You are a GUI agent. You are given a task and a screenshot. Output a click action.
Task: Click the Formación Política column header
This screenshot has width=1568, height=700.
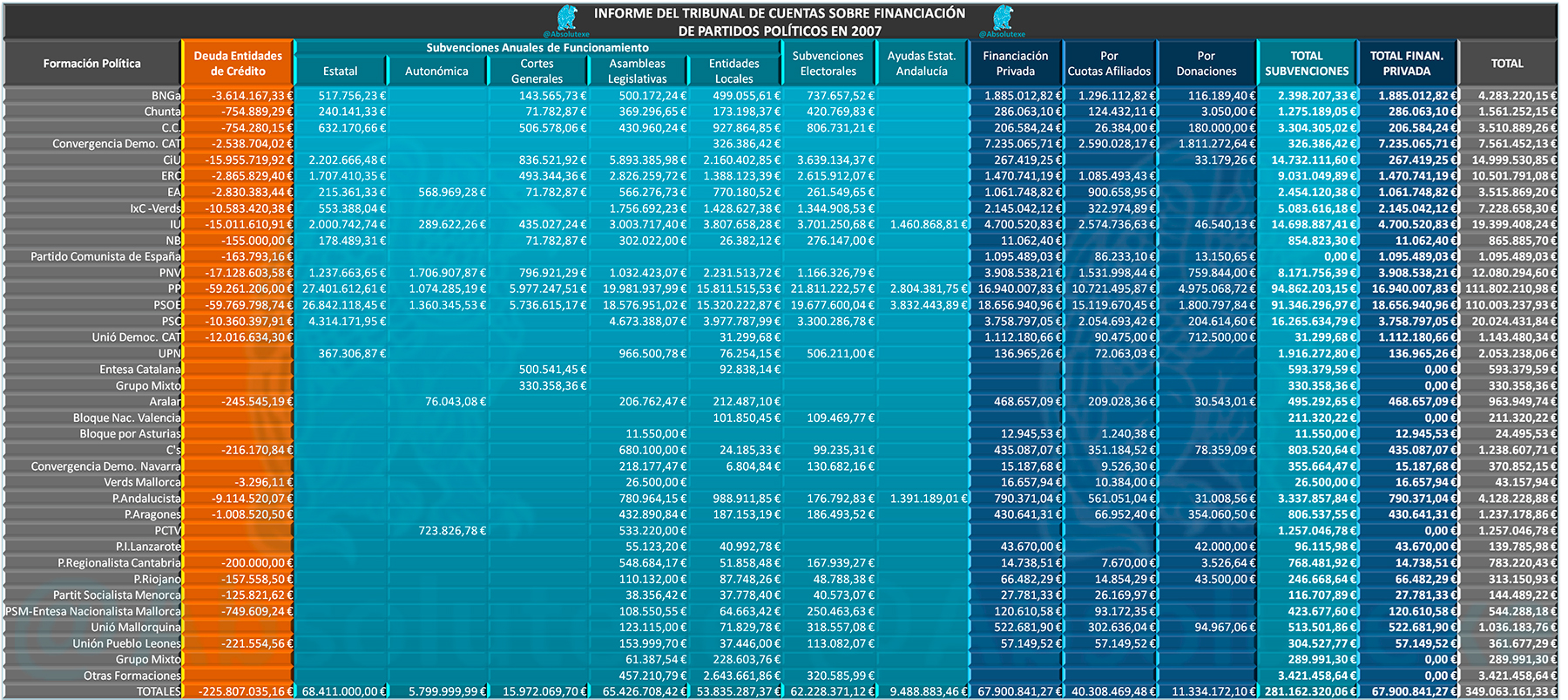92,64
